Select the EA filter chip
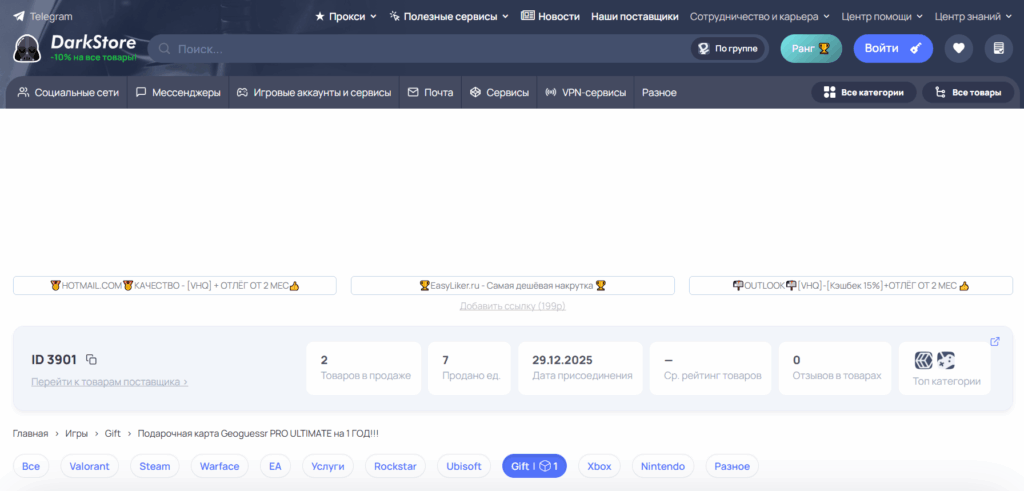 [x=275, y=466]
